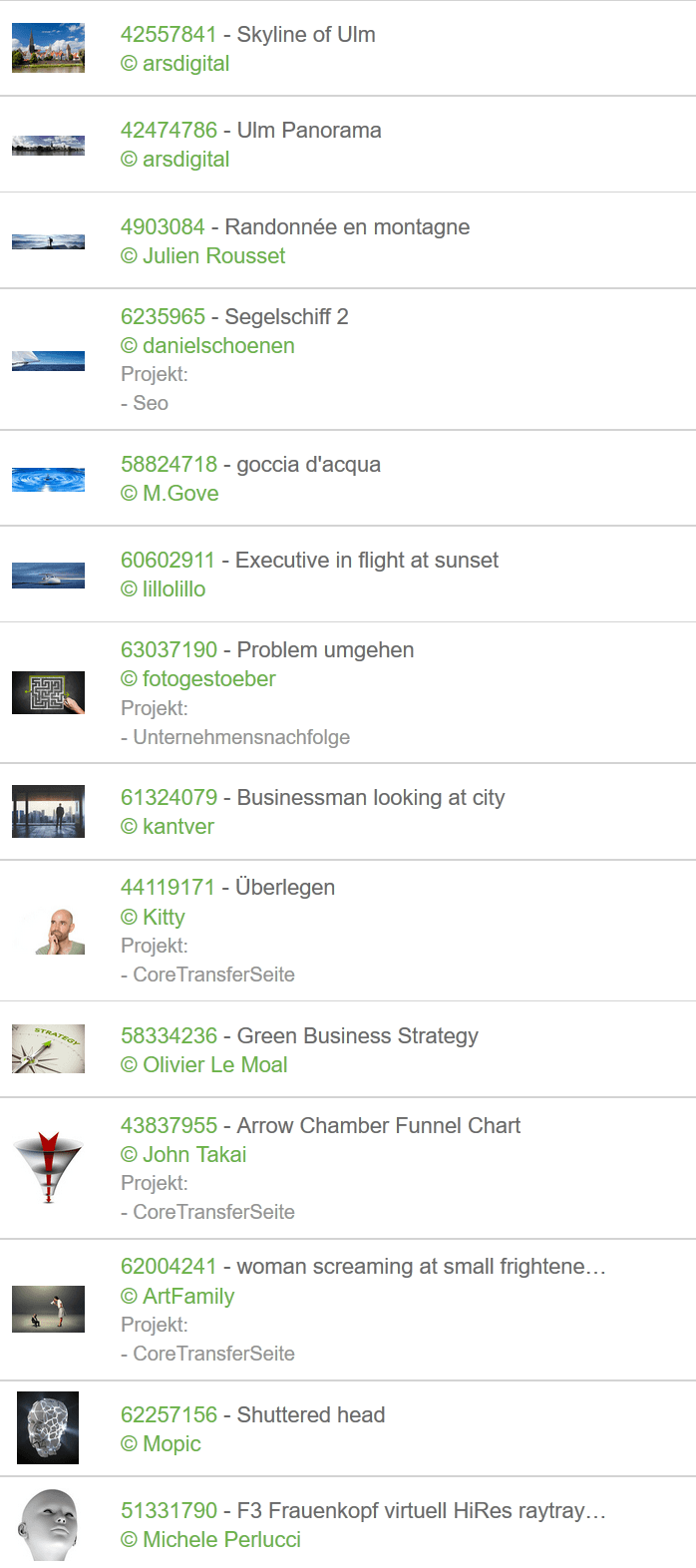The height and width of the screenshot is (1568, 696).
Task: Click the Arrow Chamber Funnel Chart thumbnail
Action: (48, 1168)
